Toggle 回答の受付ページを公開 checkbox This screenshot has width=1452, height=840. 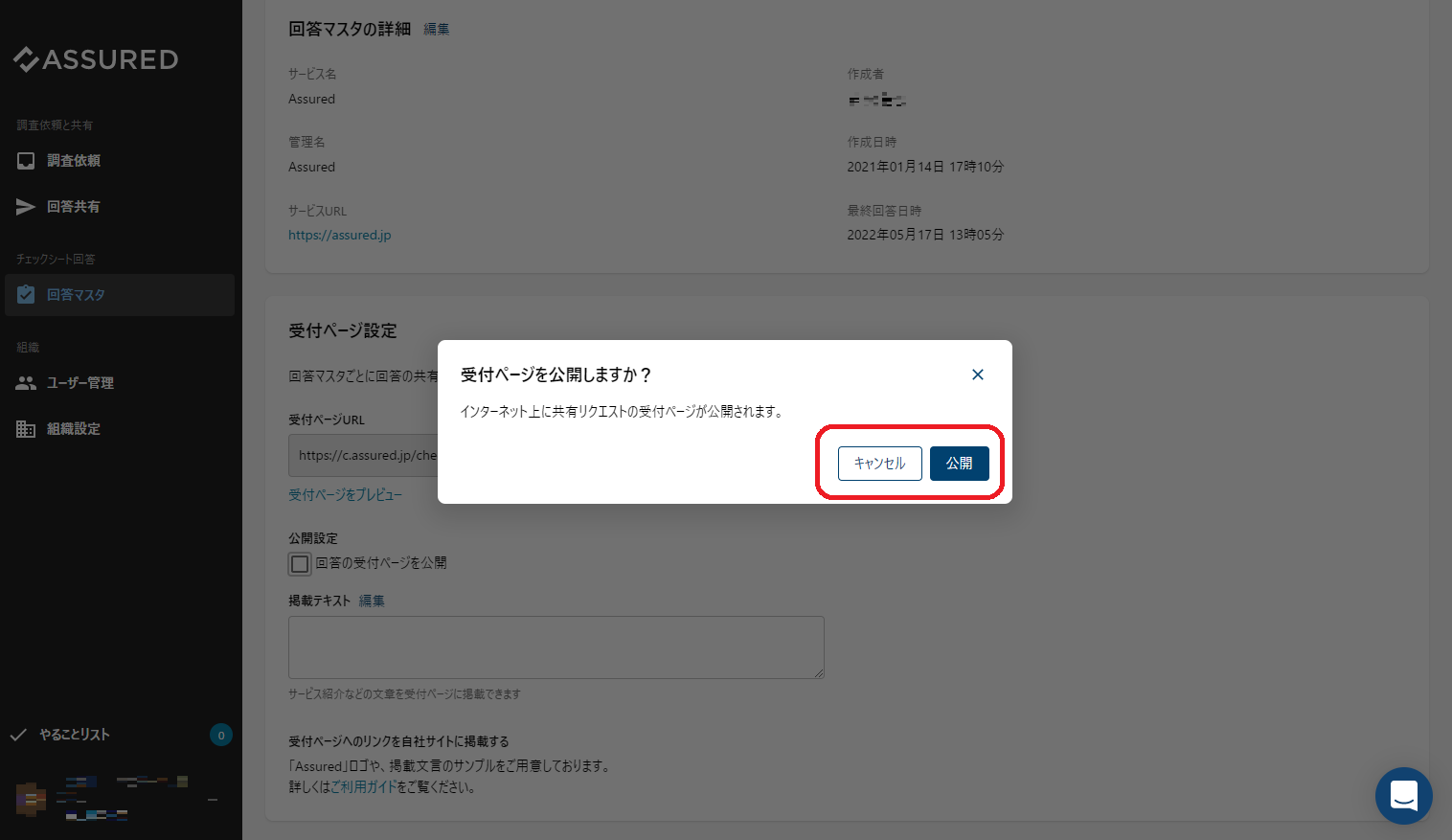pos(300,563)
